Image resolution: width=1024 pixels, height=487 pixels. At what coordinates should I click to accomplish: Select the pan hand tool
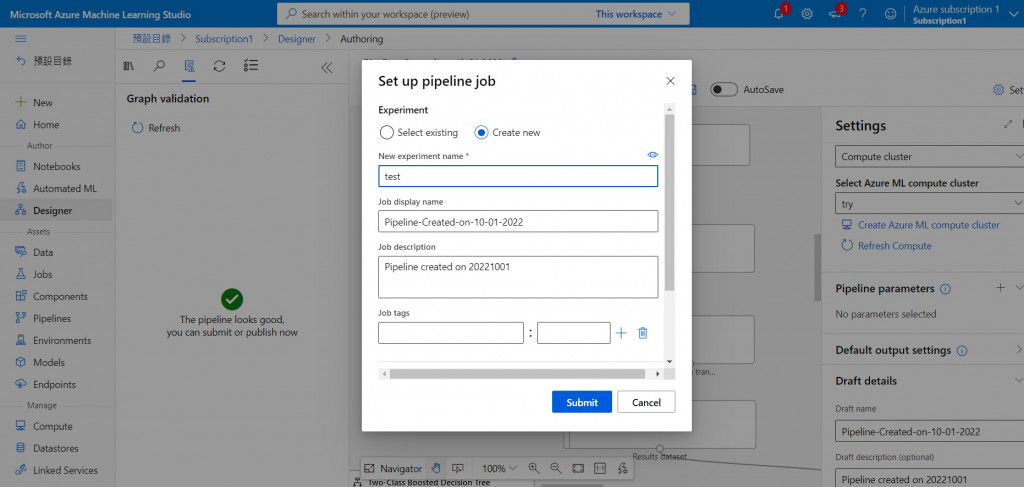[x=436, y=468]
